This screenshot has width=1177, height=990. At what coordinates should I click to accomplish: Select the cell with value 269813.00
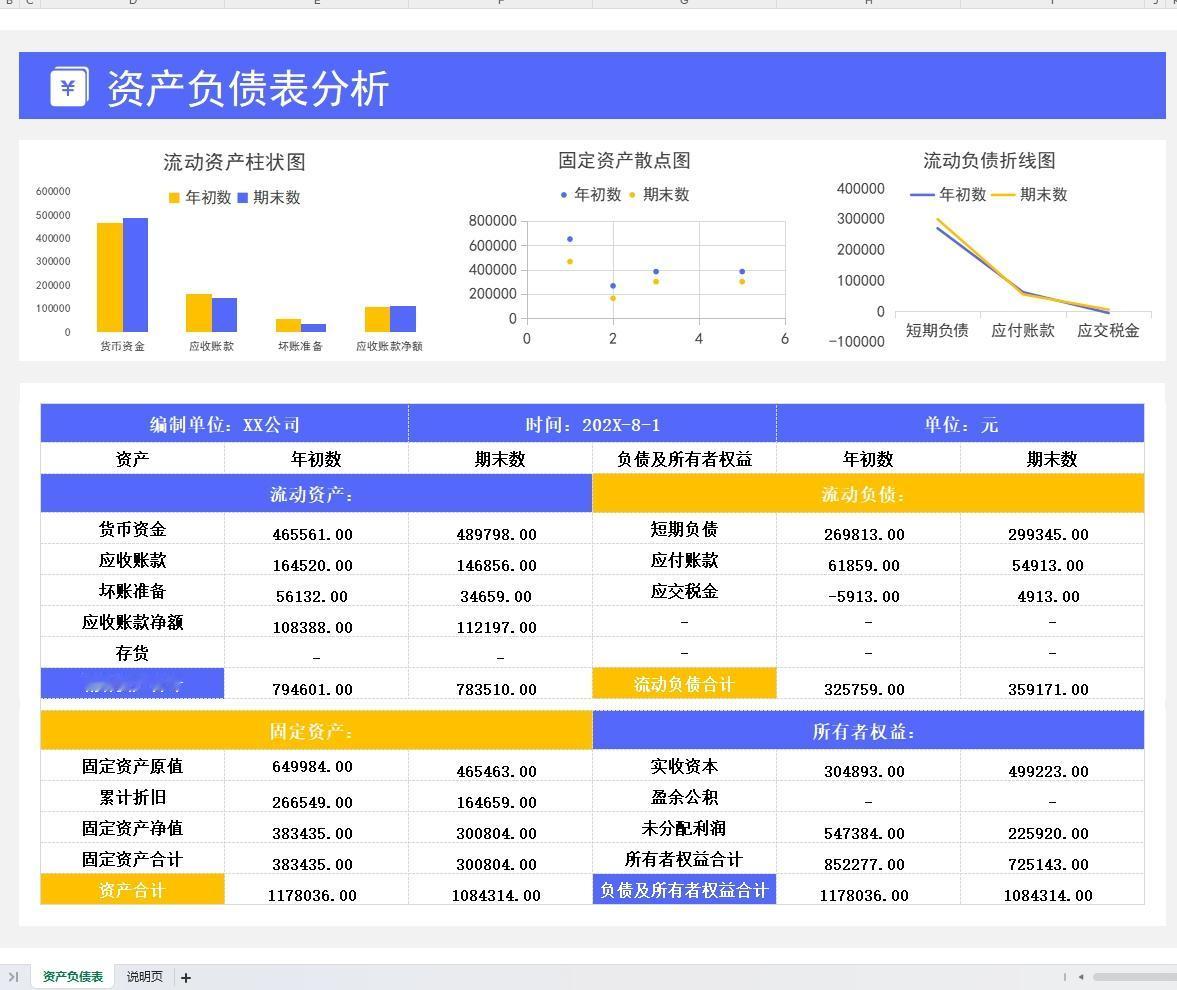868,529
